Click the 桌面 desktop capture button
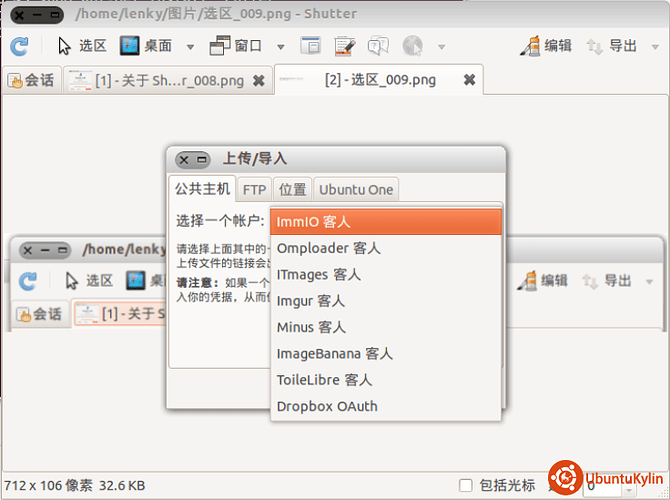Screen dimensions: 670x500 (x=146, y=46)
